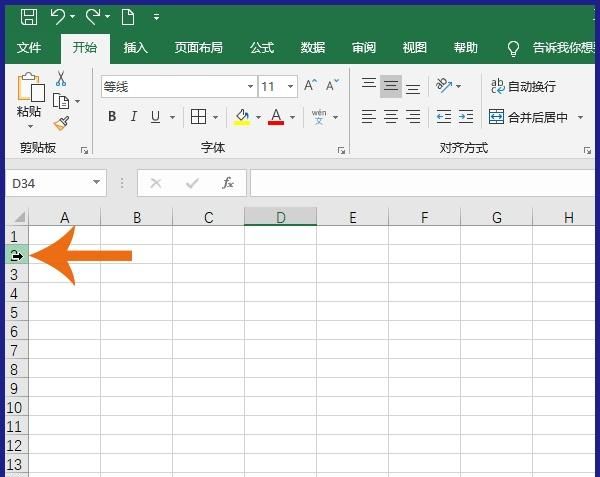The image size is (600, 477).
Task: Open the font color dropdown arrow
Action: (x=292, y=117)
